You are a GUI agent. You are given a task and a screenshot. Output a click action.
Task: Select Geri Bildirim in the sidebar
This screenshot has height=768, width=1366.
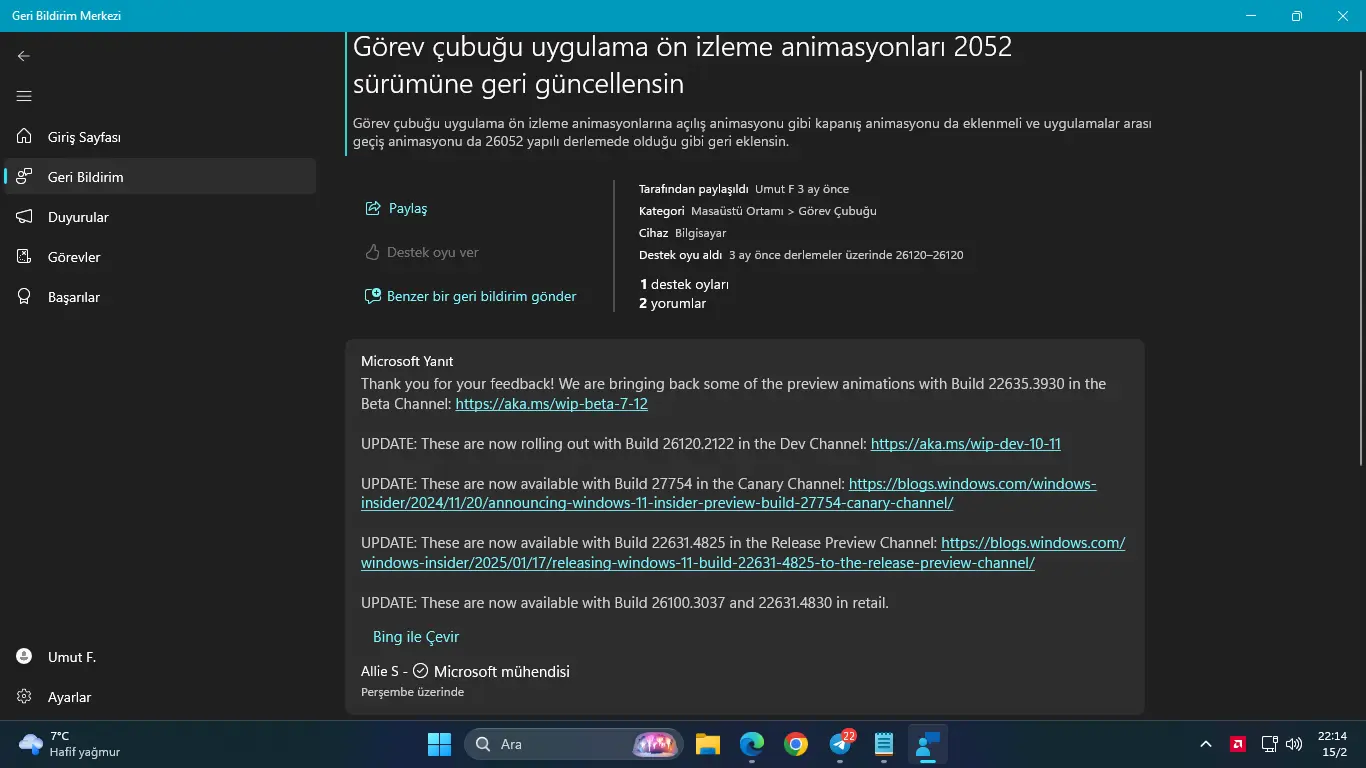(x=160, y=177)
